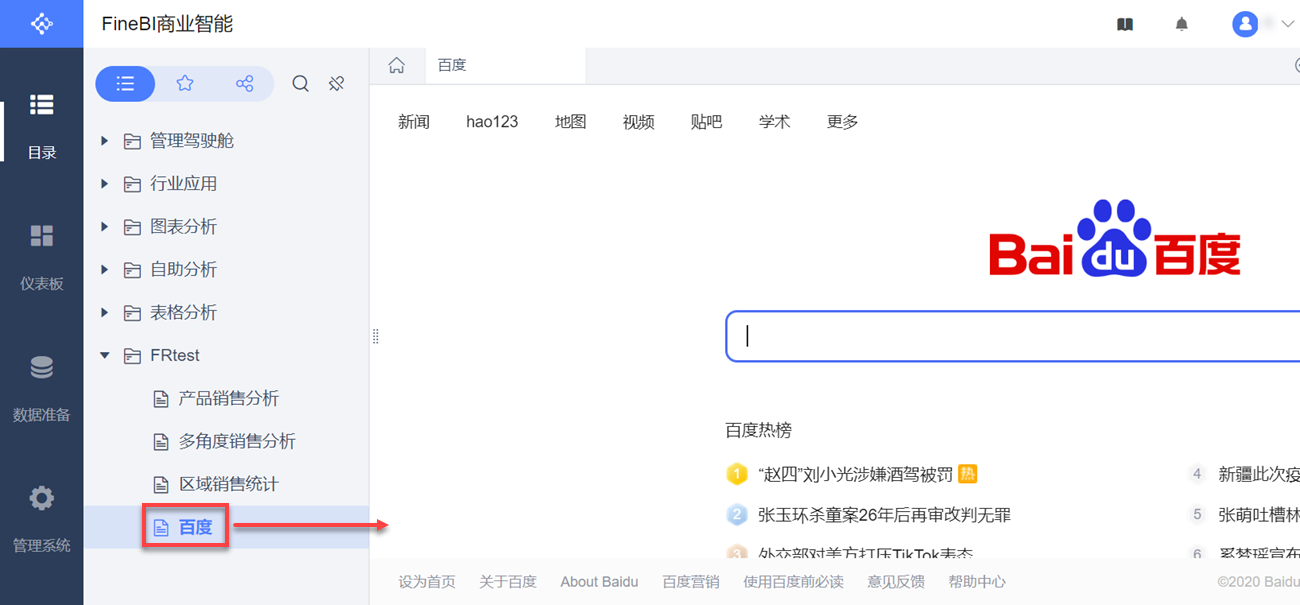Expand the 自助分析 folder arrow

[x=105, y=270]
